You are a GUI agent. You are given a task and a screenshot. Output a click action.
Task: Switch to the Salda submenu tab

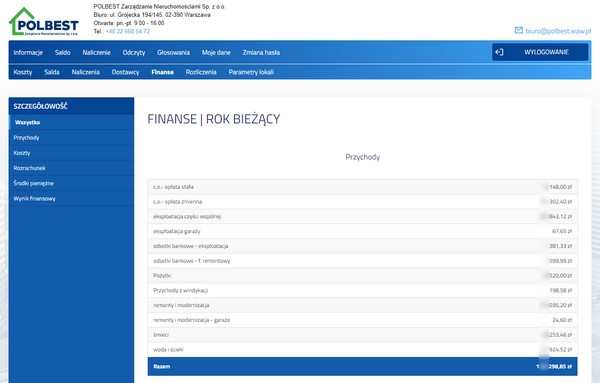(52, 72)
